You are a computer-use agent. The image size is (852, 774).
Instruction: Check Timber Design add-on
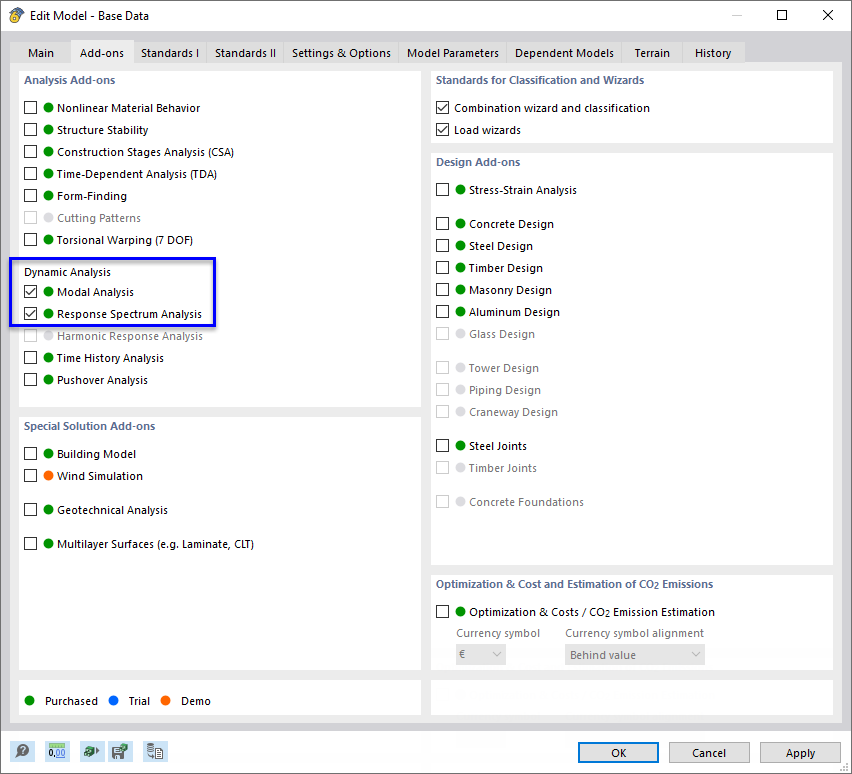(442, 268)
